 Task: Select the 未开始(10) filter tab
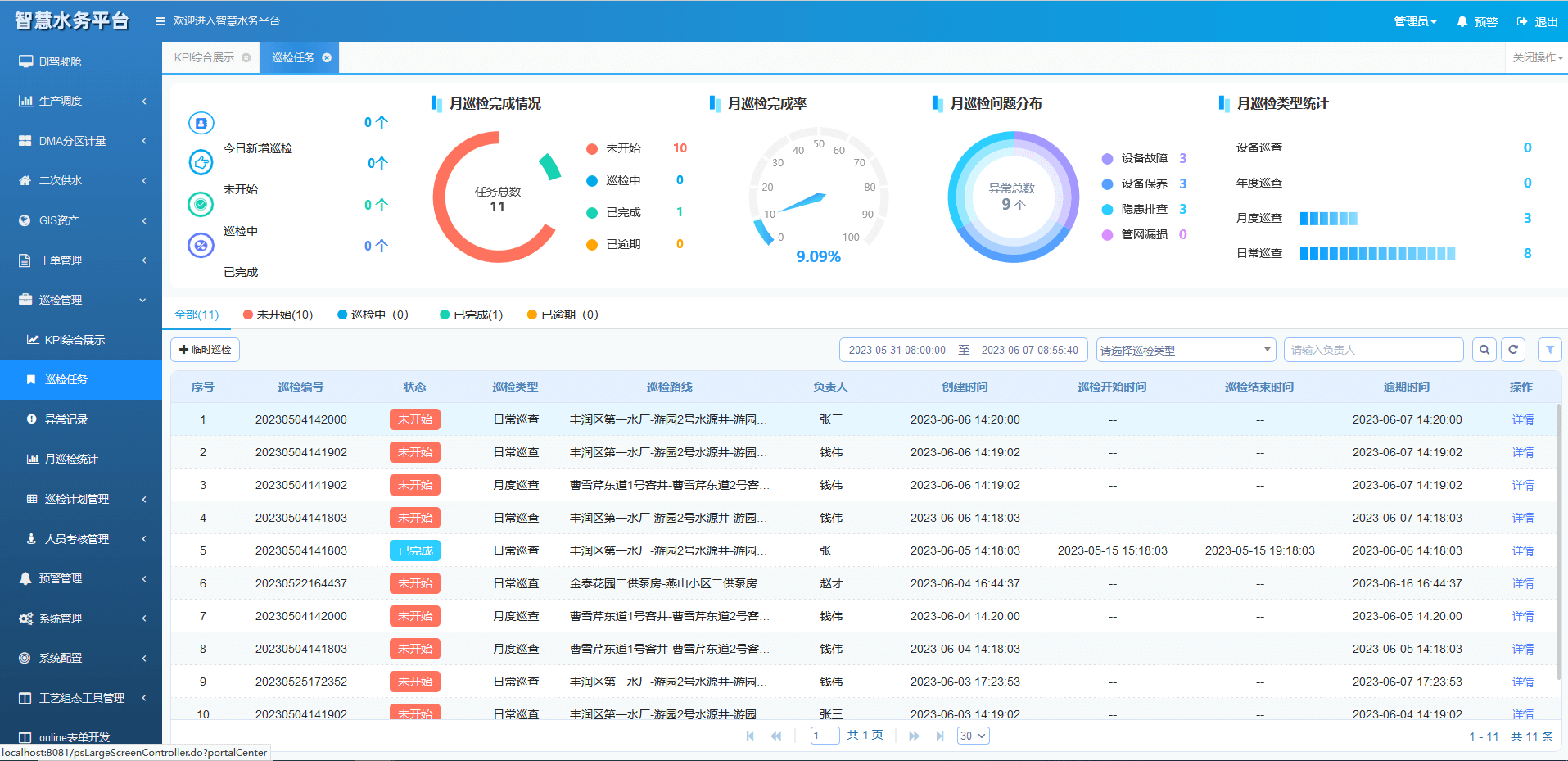coord(278,315)
